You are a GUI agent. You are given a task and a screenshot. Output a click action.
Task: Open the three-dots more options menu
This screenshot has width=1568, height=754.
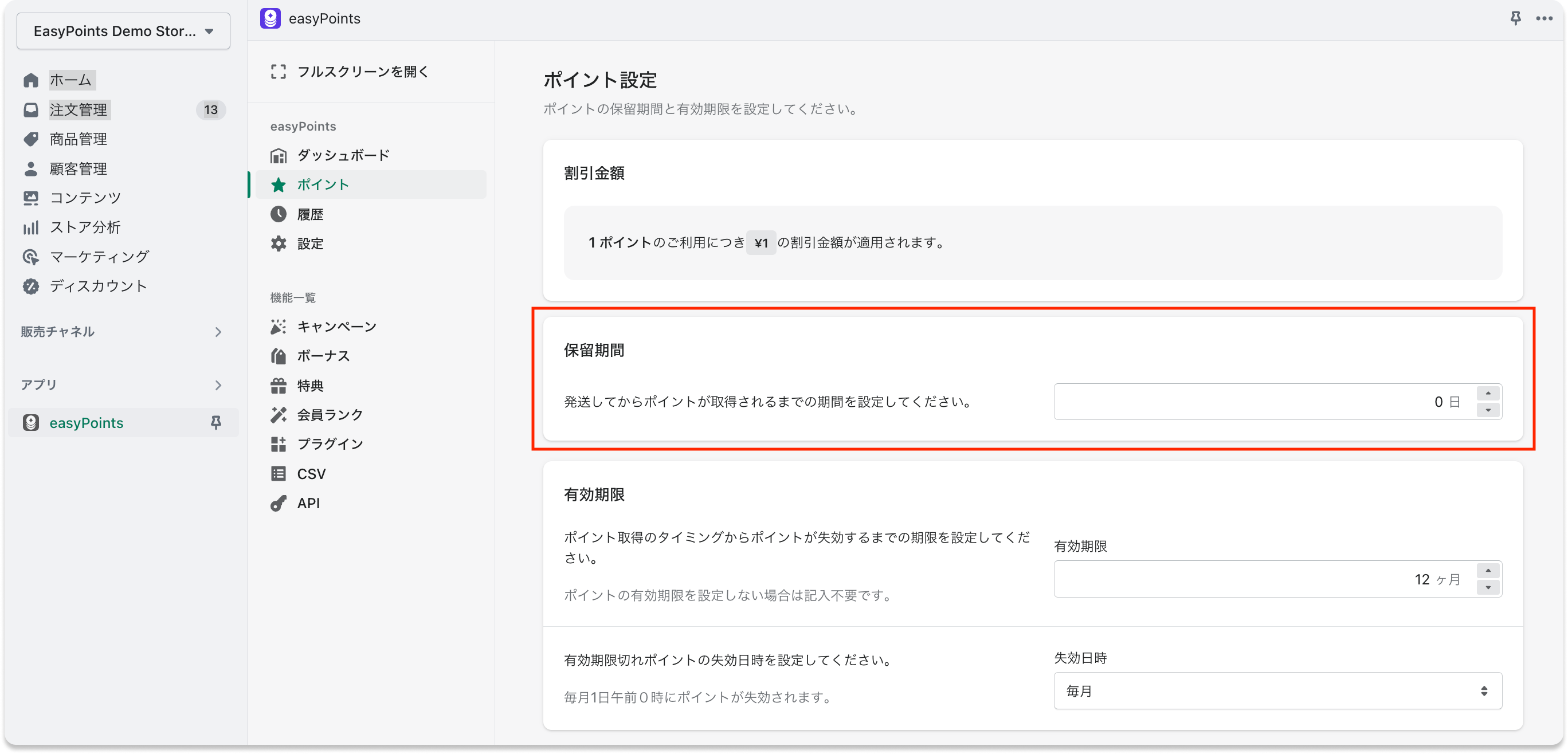pos(1544,18)
